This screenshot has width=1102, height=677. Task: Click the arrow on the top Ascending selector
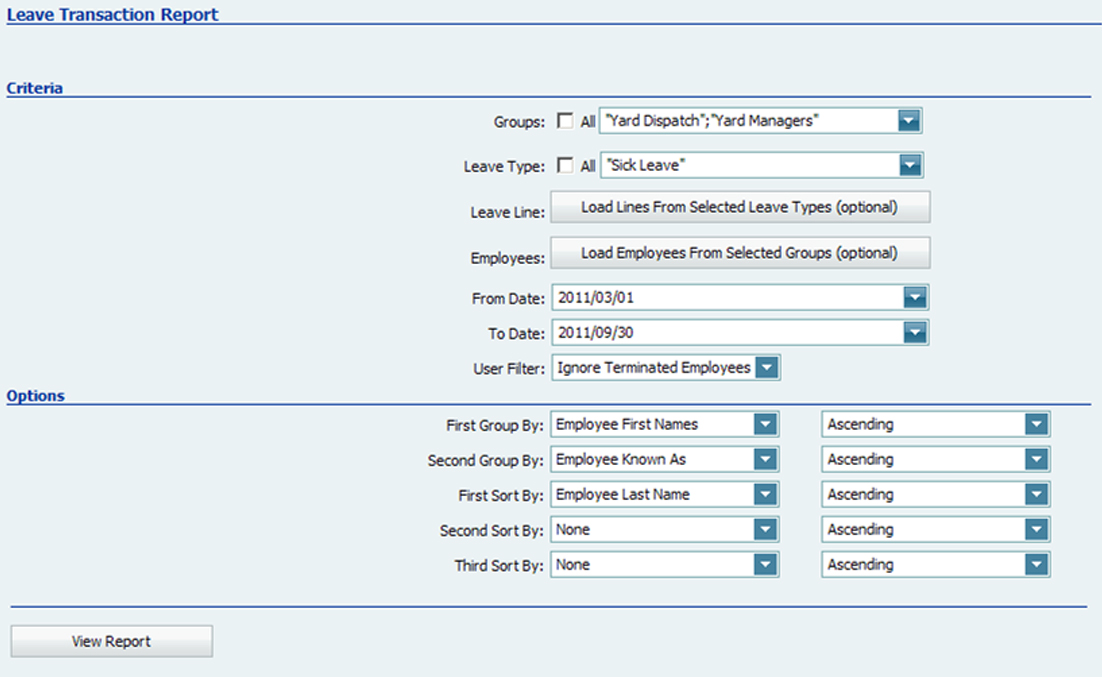pyautogui.click(x=1037, y=423)
